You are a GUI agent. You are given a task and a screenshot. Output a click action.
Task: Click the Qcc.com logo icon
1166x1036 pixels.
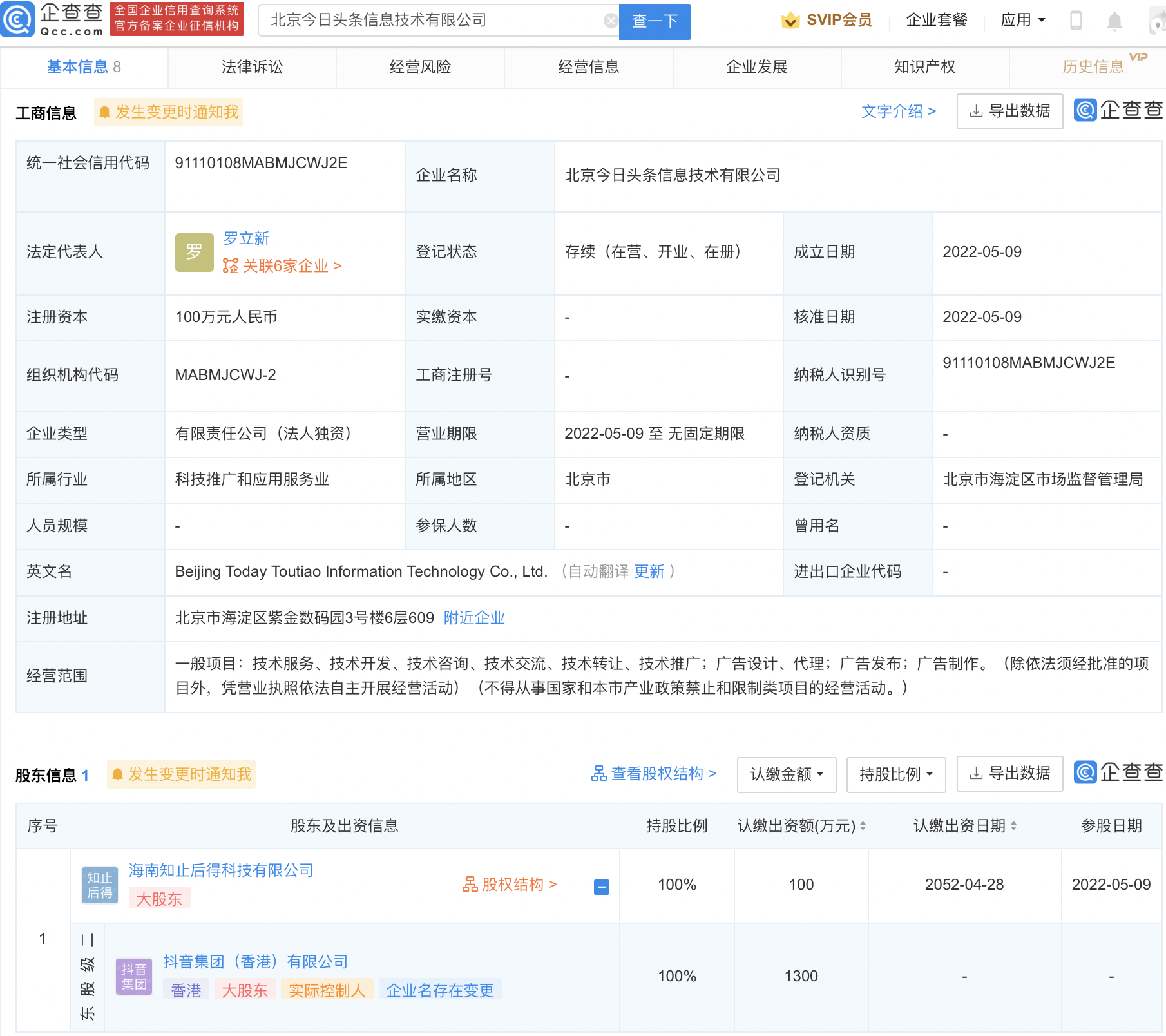pos(17,19)
